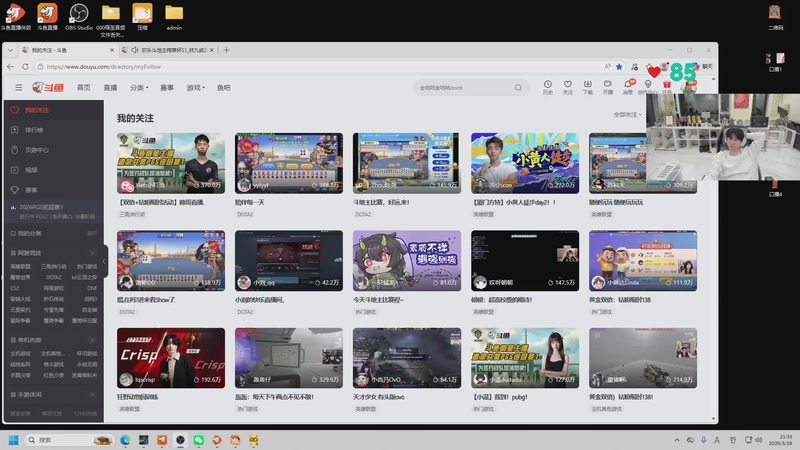800x450 pixels.
Task: Open the OBS Studio desktop shortcut
Action: pyautogui.click(x=79, y=17)
